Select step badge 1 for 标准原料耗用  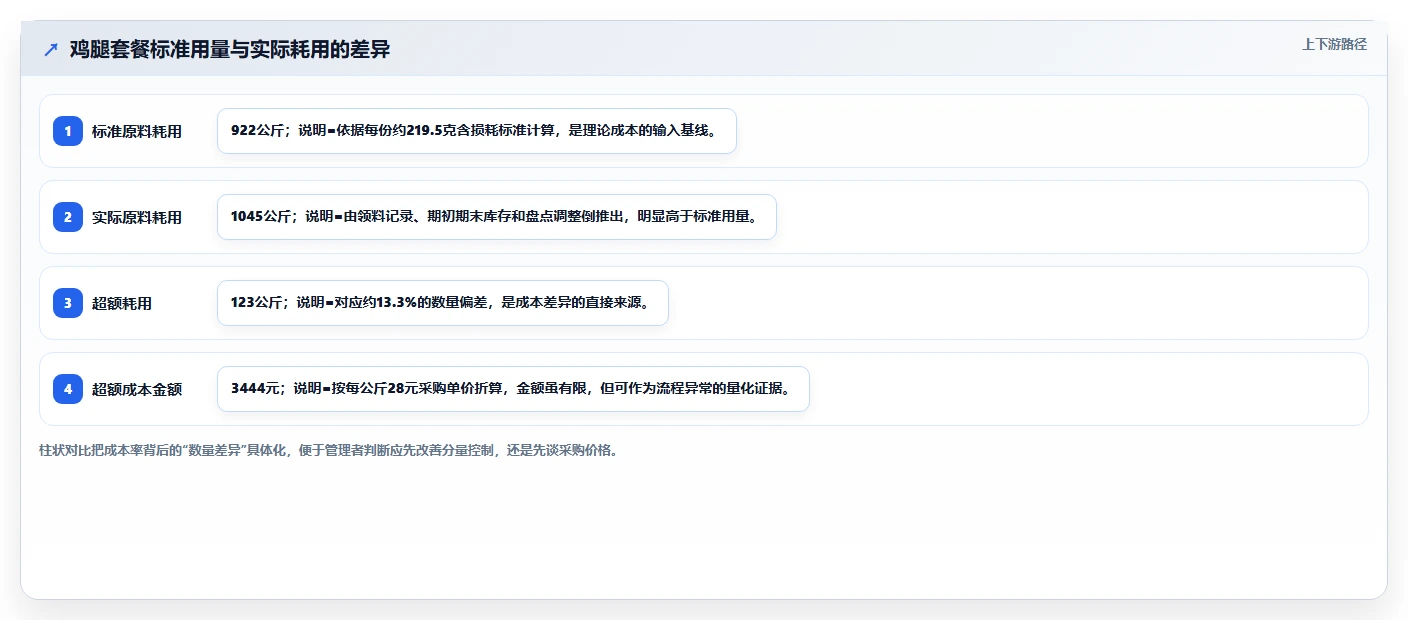68,131
